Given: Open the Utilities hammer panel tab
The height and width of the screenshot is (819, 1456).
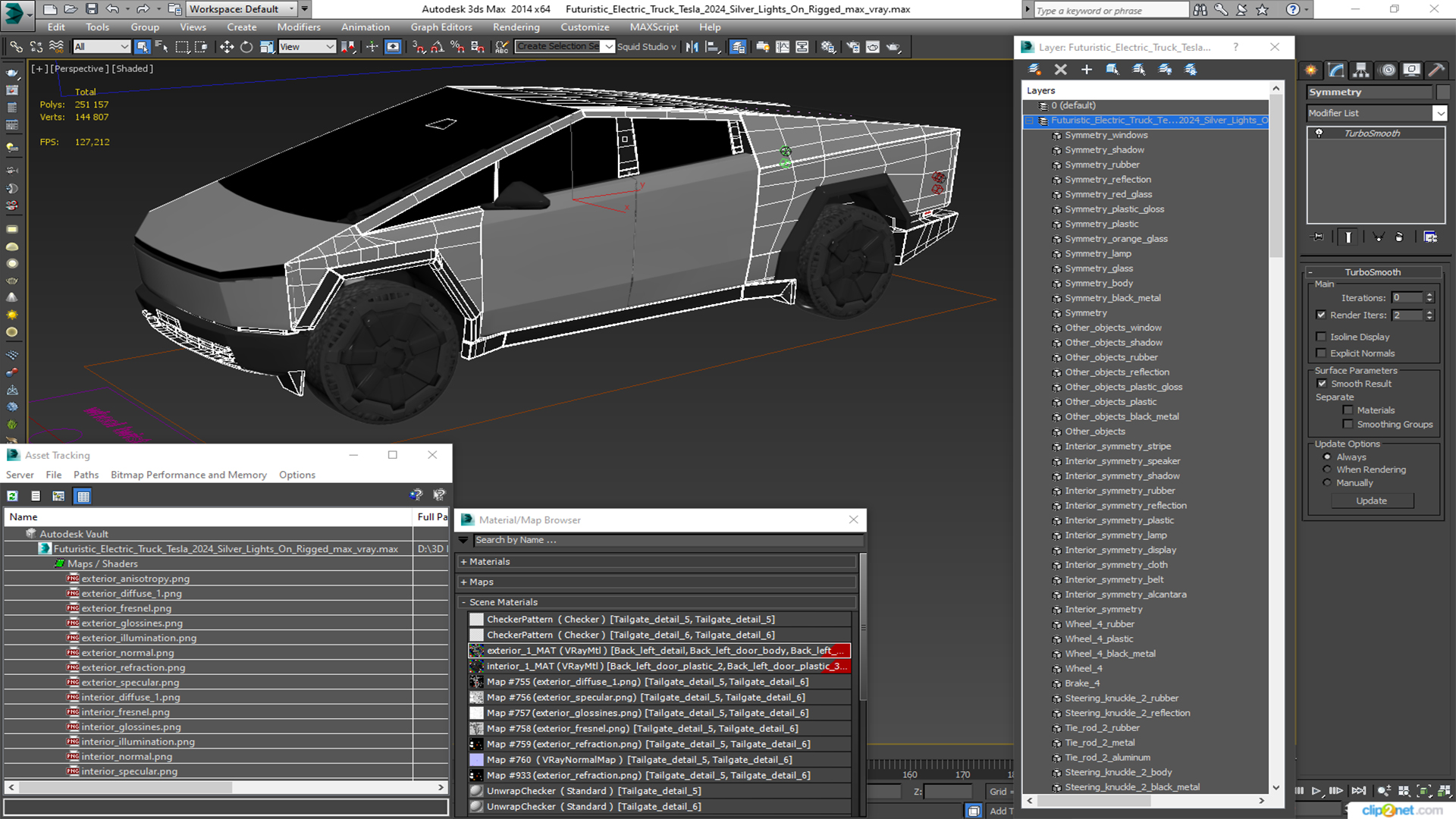Looking at the screenshot, I should coord(1436,70).
